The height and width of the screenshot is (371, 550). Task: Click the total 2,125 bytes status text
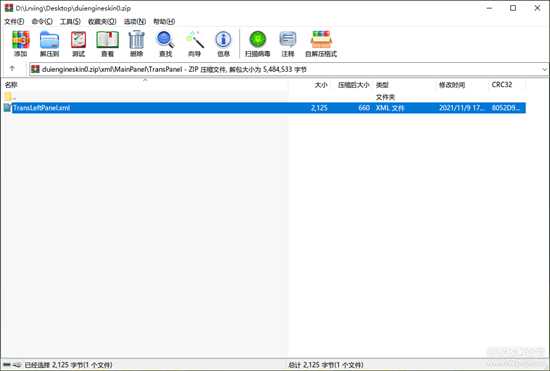click(326, 365)
